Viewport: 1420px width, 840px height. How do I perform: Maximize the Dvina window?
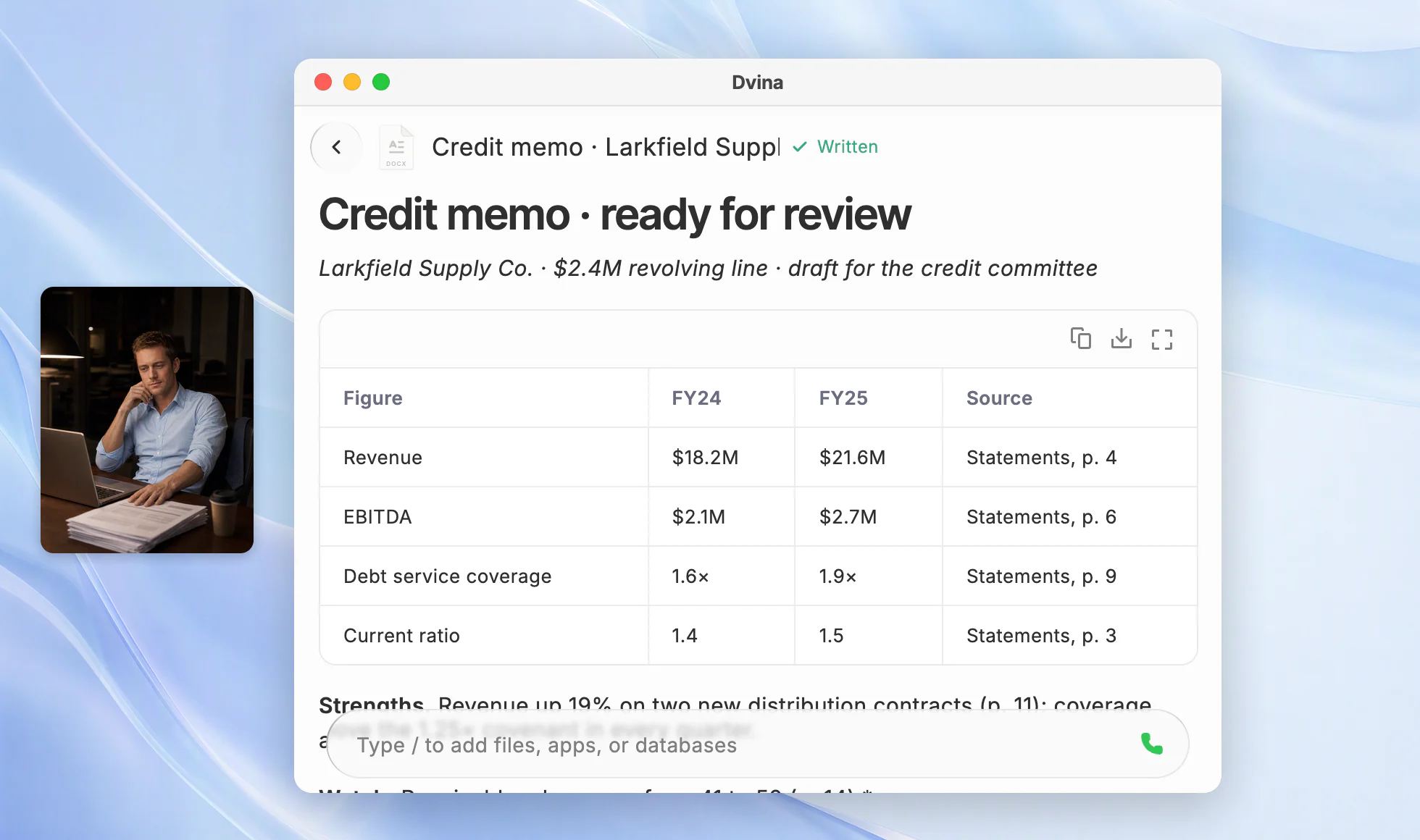pos(381,82)
